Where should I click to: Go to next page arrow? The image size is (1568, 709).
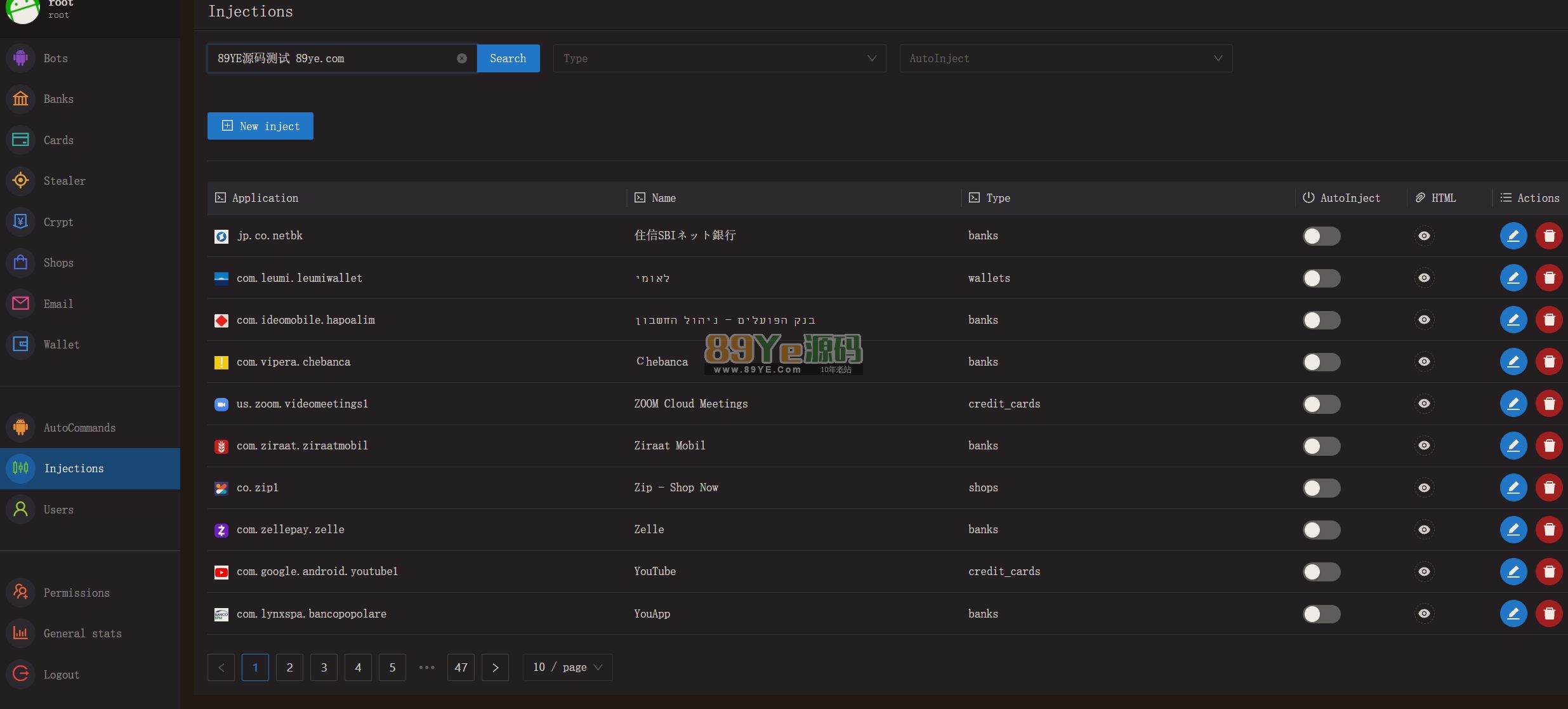(495, 667)
